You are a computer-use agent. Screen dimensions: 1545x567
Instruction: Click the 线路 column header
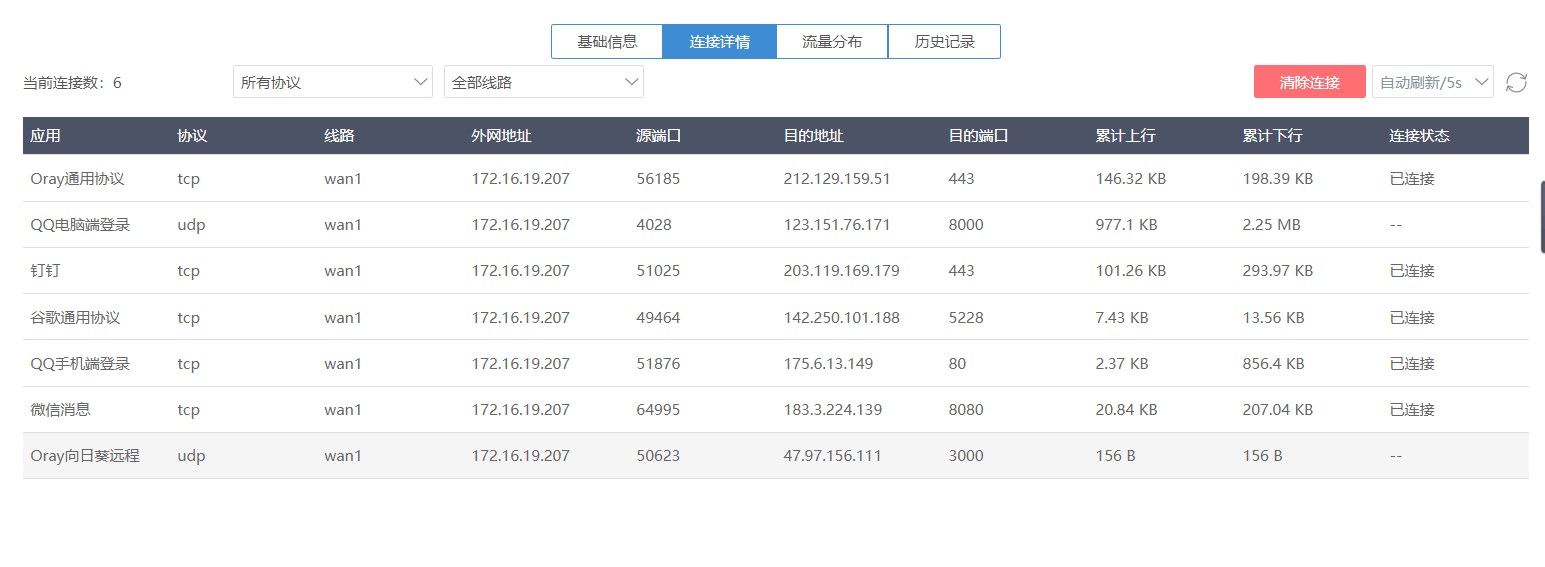pyautogui.click(x=340, y=136)
